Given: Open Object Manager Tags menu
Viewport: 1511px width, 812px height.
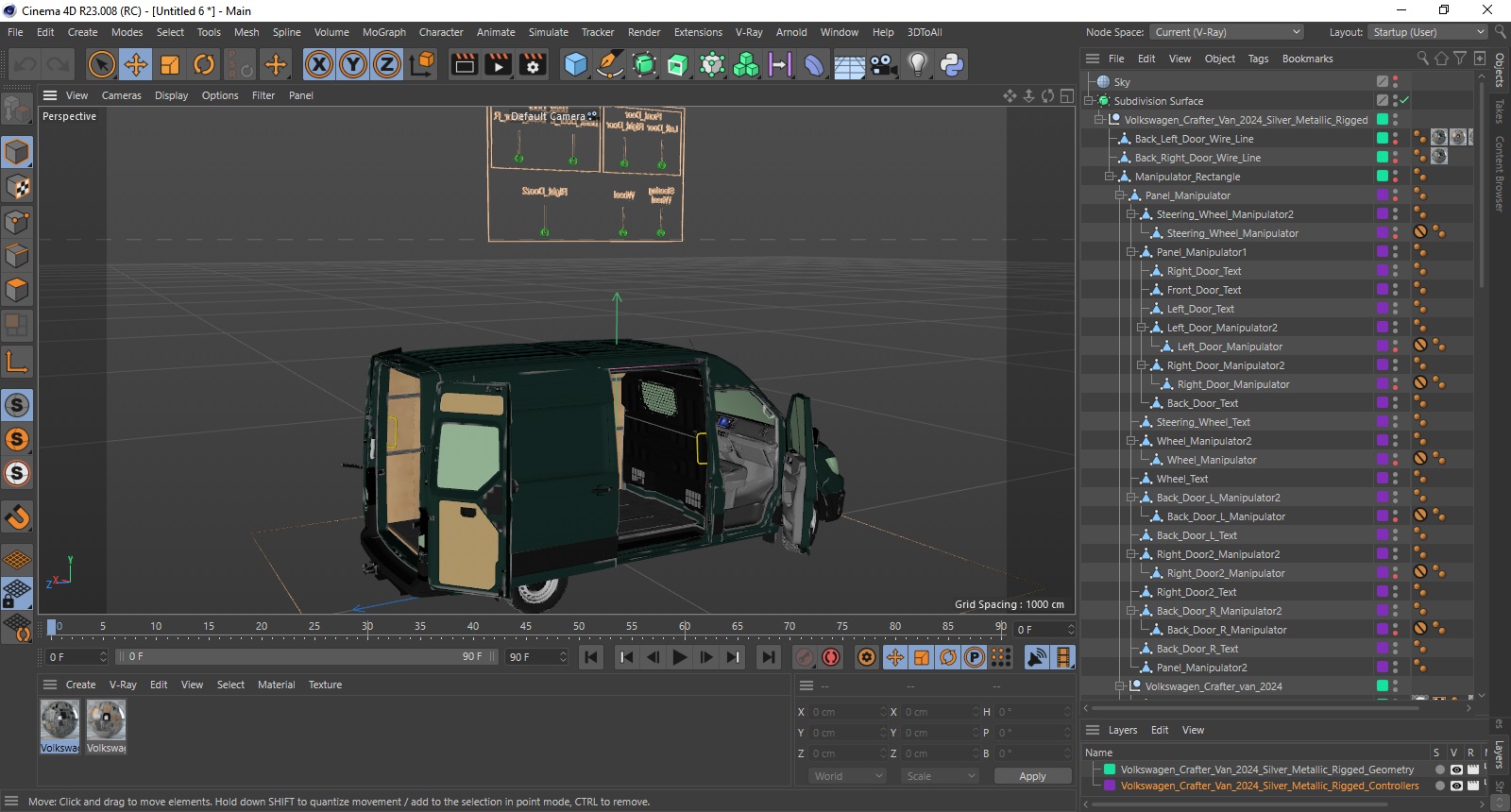Looking at the screenshot, I should [x=1259, y=59].
